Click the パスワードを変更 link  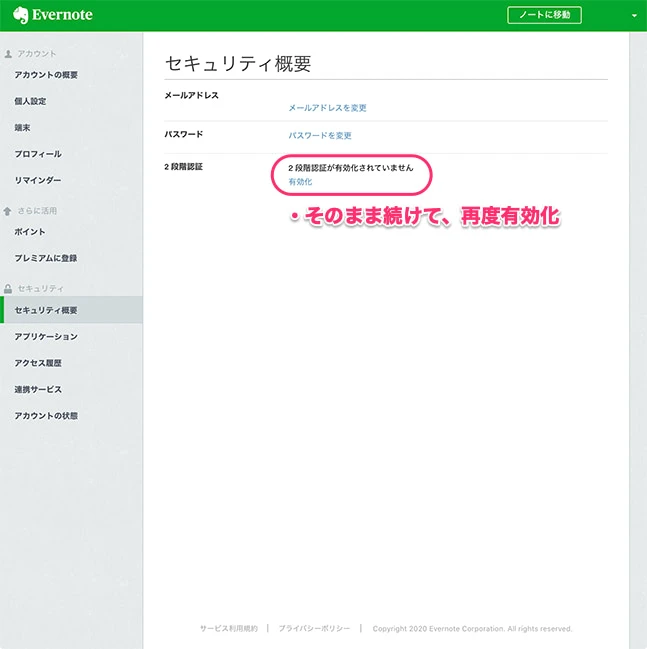(320, 135)
